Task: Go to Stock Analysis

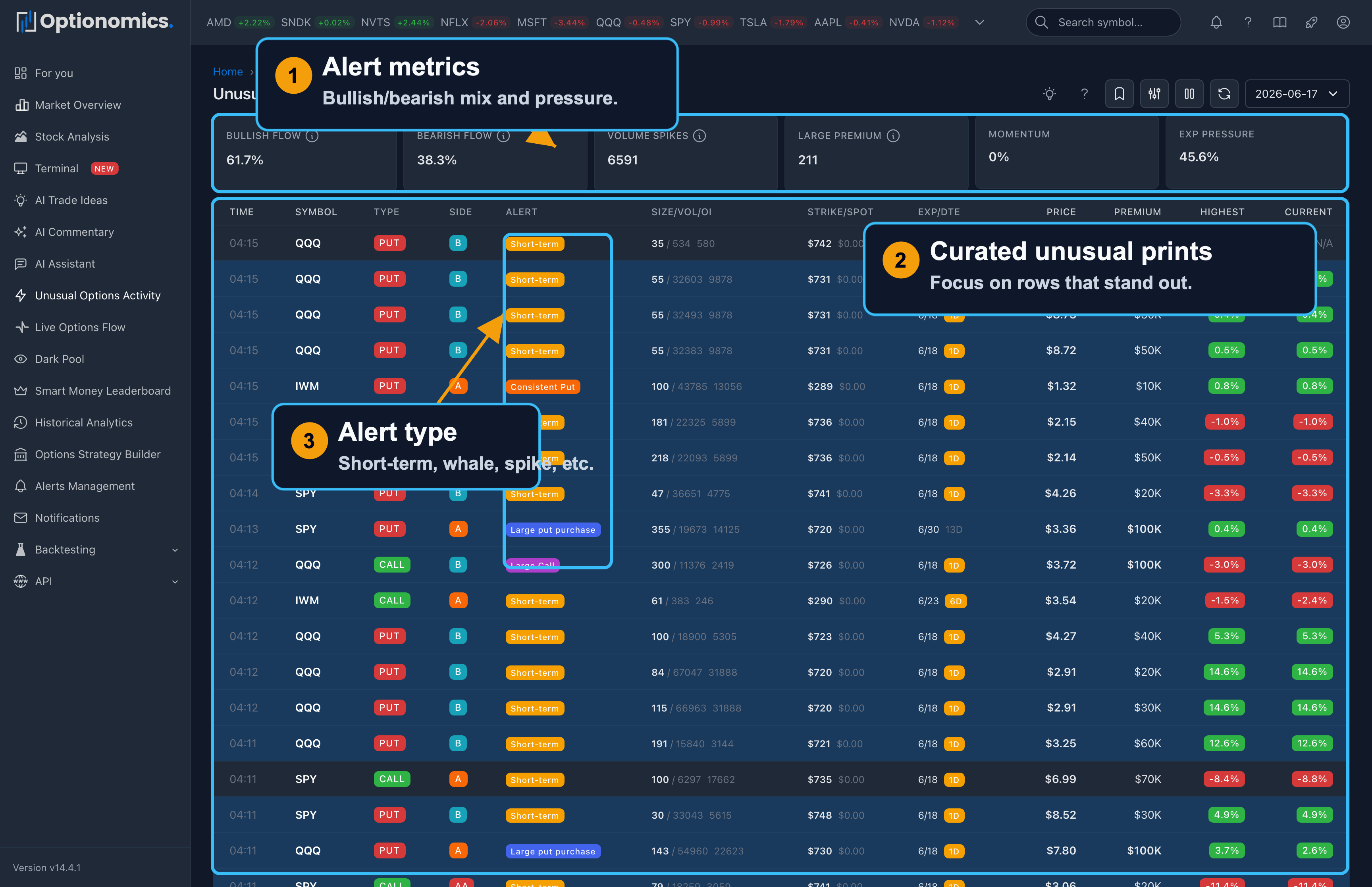Action: click(72, 137)
